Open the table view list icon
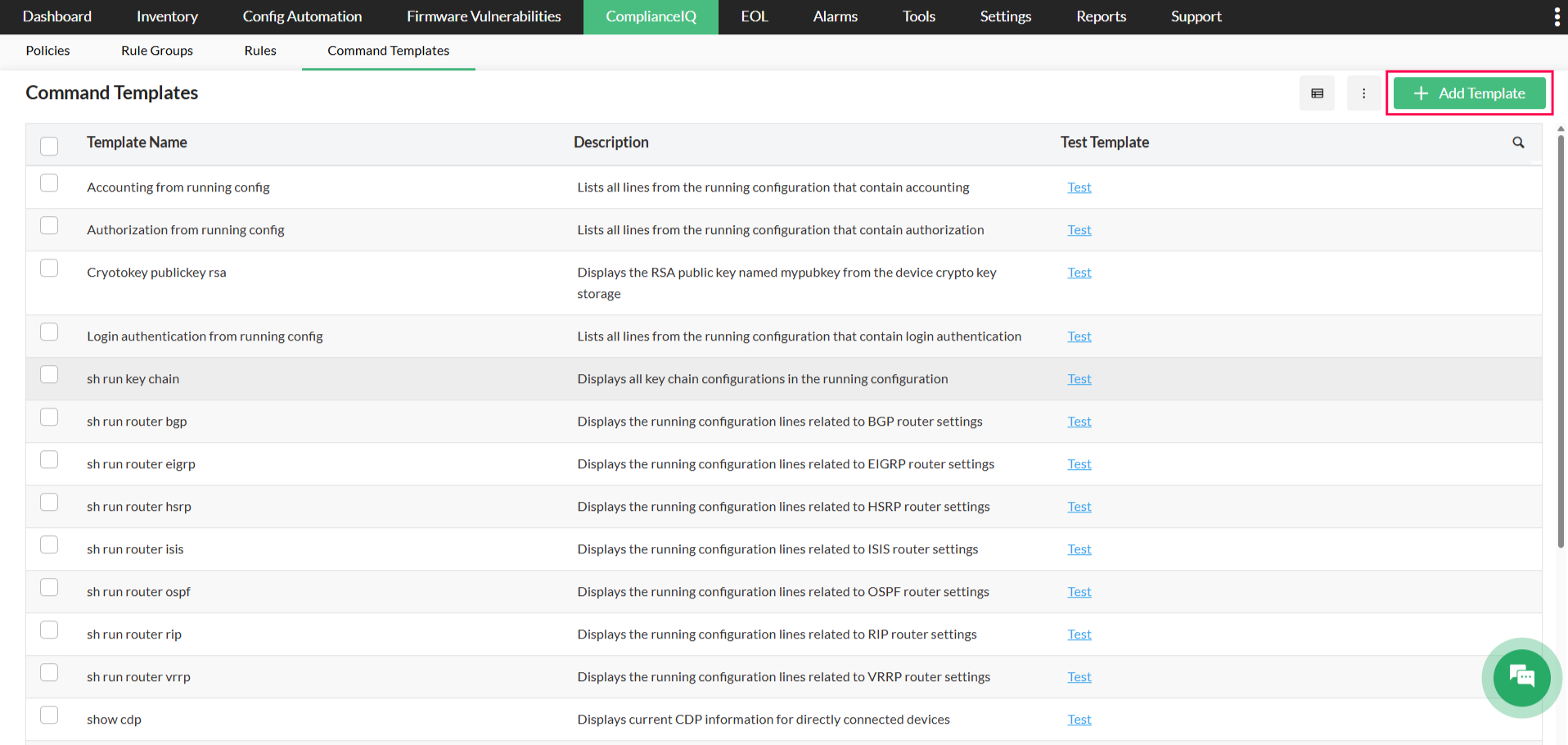This screenshot has height=745, width=1568. pyautogui.click(x=1317, y=93)
